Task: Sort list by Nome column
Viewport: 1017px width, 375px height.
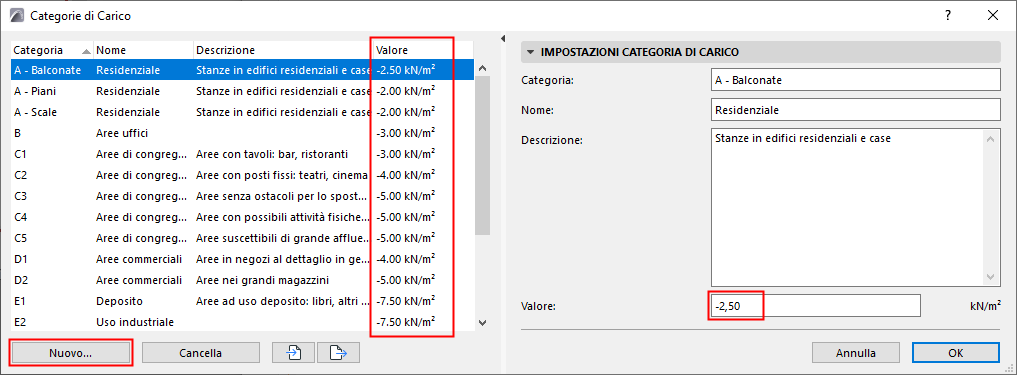Action: tap(143, 50)
